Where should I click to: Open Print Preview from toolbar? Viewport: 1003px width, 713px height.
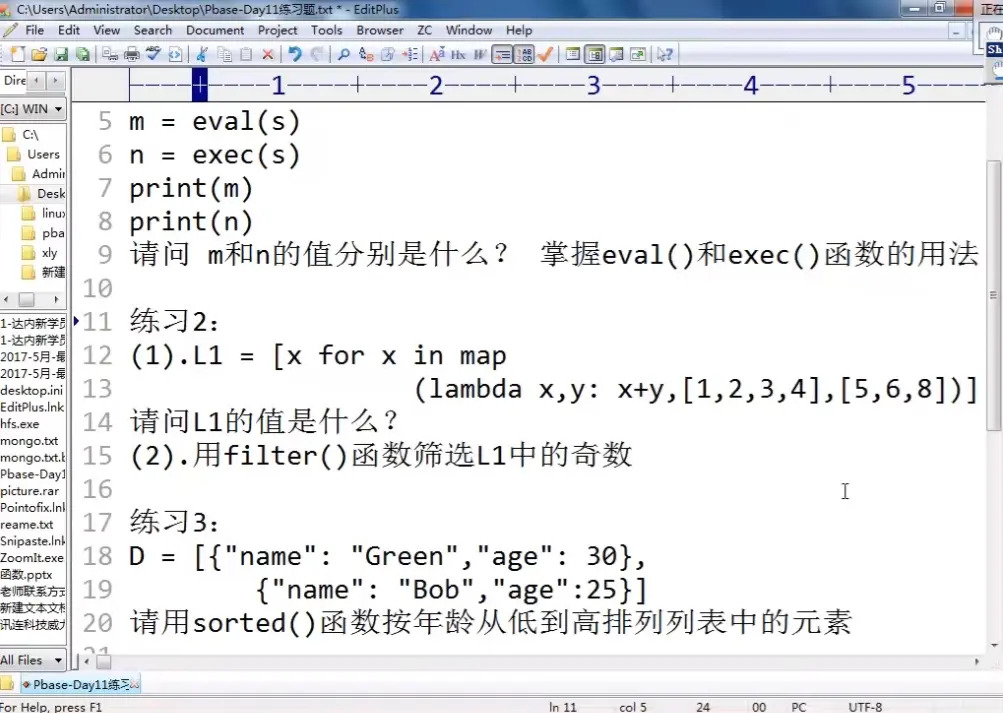[110, 54]
